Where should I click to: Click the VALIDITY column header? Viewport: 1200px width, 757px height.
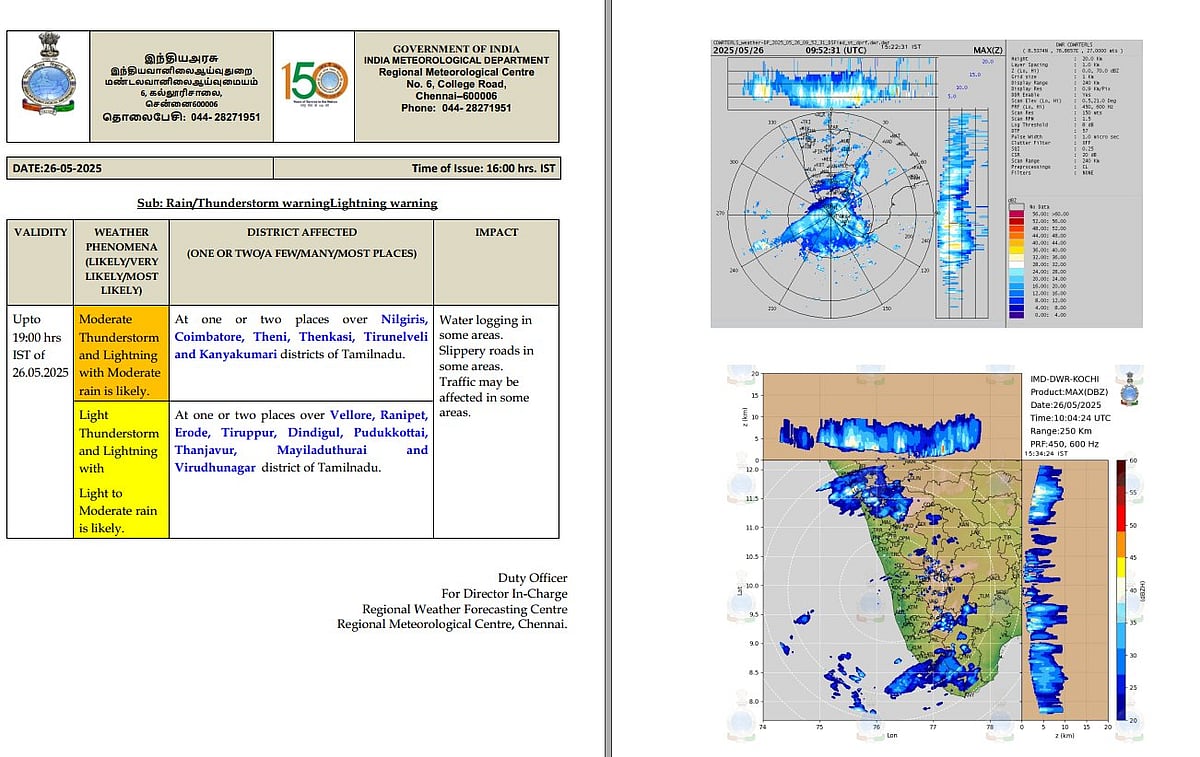40,232
